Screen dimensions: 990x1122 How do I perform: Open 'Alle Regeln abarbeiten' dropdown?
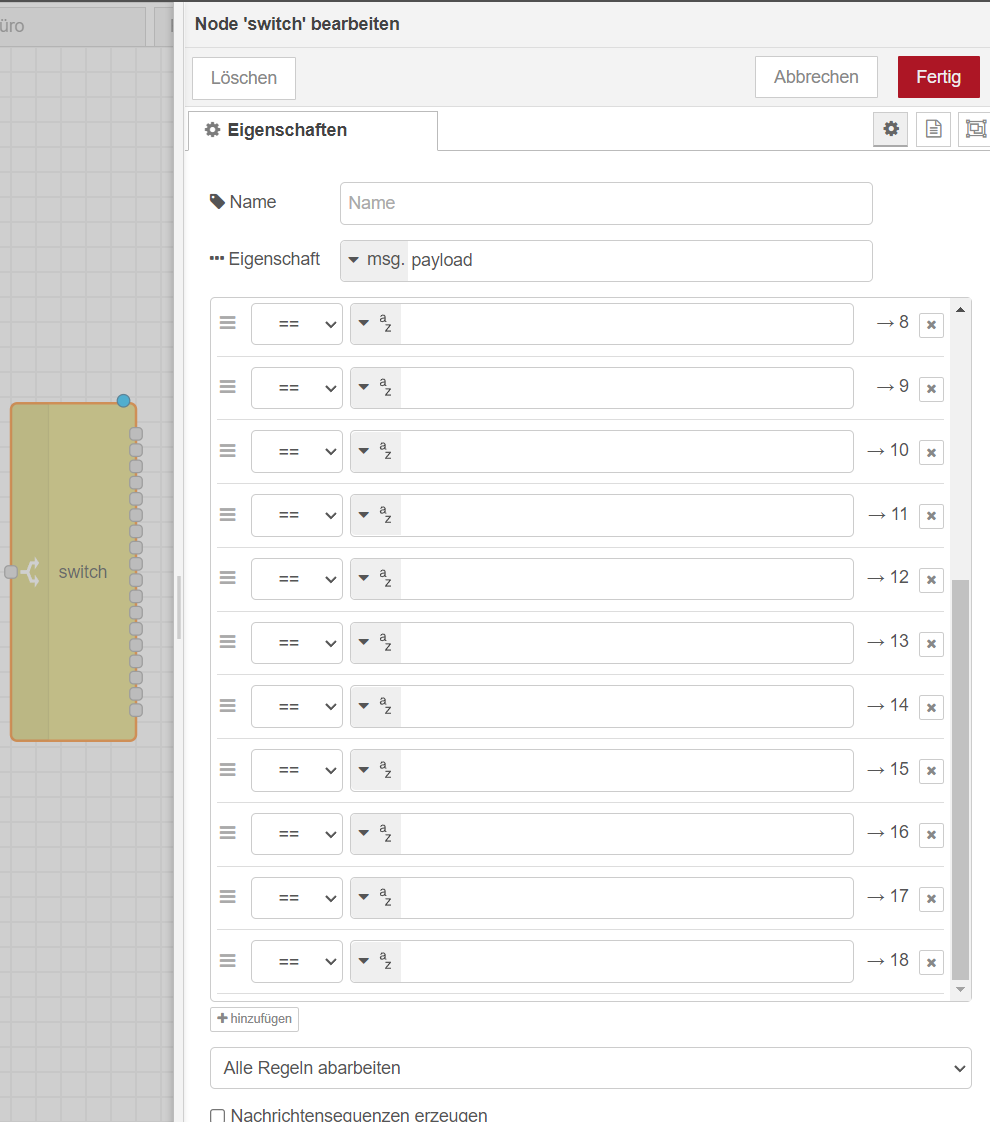[x=591, y=1068]
